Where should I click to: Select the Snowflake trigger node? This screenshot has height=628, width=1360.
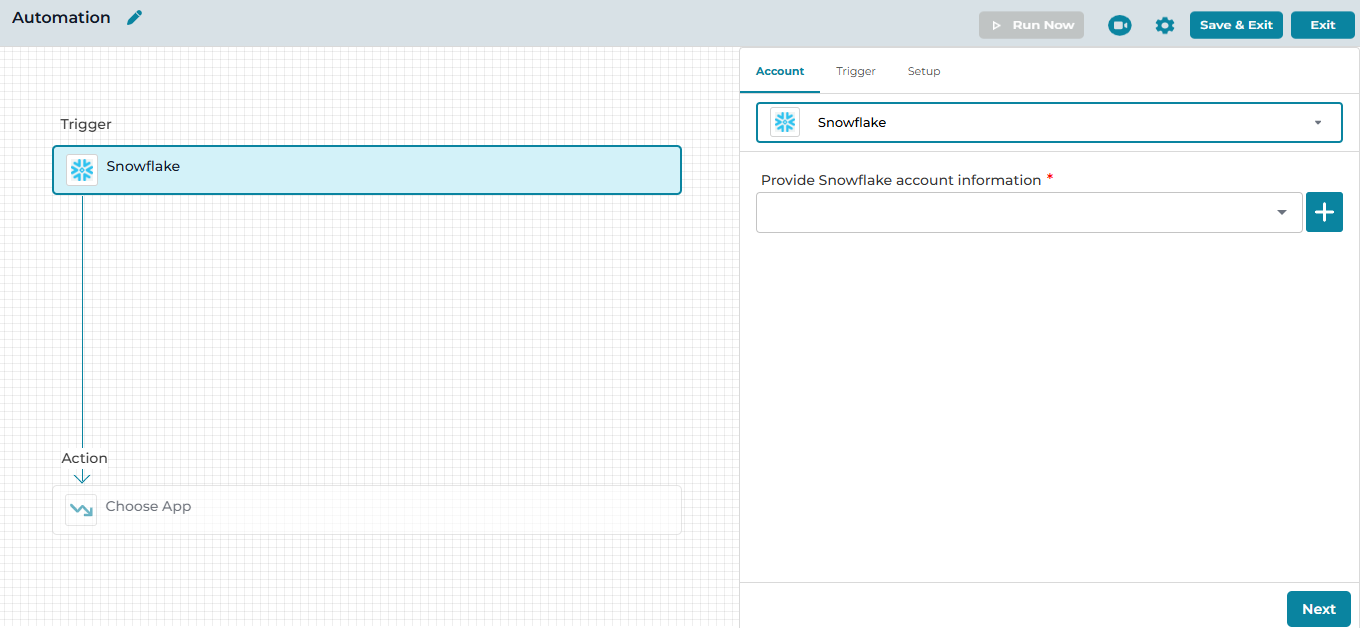pos(367,170)
